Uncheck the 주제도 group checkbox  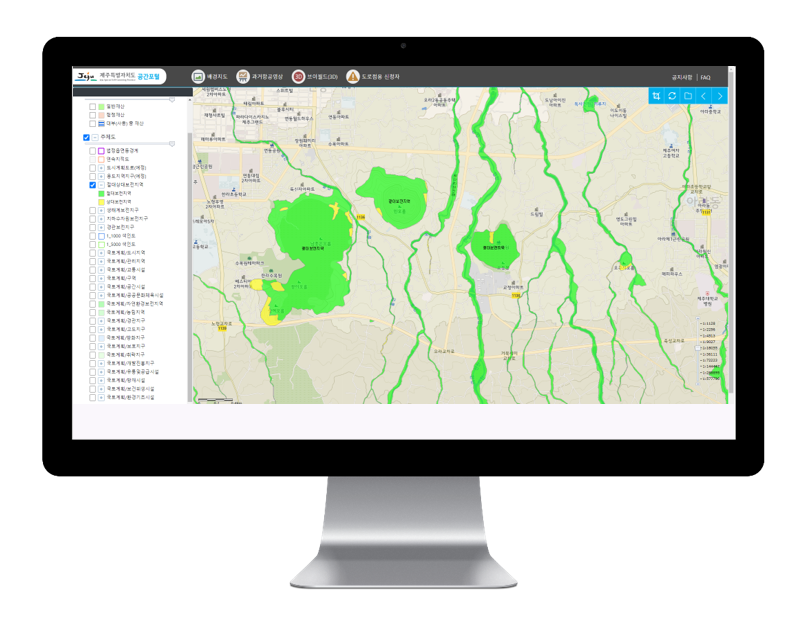(86, 137)
